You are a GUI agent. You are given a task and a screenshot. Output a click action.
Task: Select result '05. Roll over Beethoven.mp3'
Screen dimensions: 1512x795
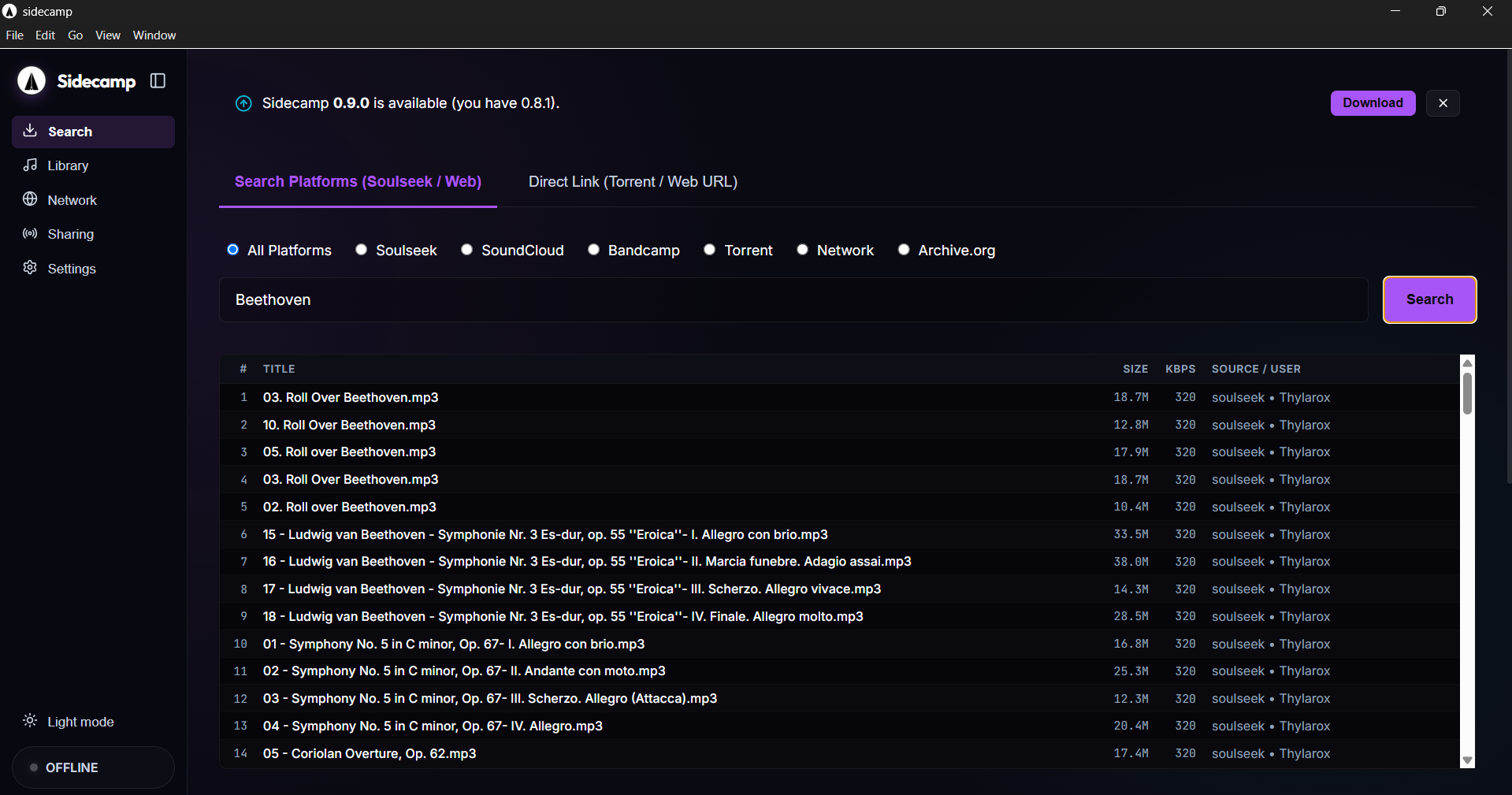click(840, 452)
